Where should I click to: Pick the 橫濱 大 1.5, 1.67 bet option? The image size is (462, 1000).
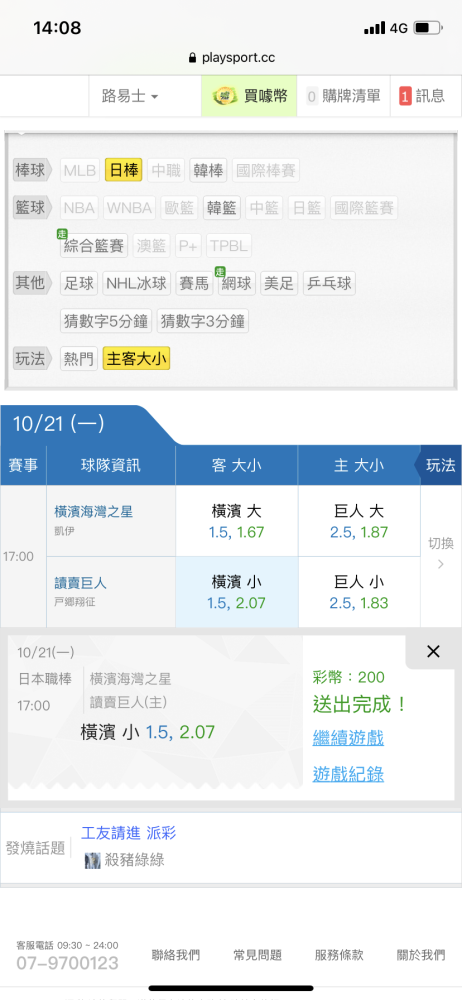point(236,521)
